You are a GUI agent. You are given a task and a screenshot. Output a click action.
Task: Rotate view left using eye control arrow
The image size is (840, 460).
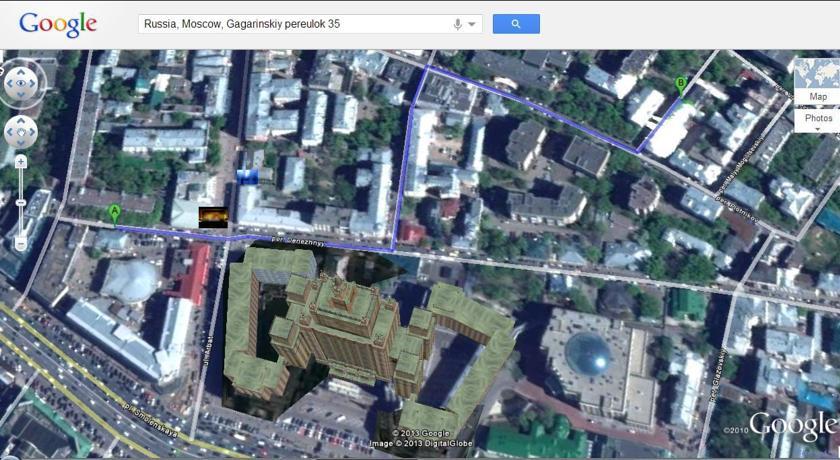(x=8, y=84)
